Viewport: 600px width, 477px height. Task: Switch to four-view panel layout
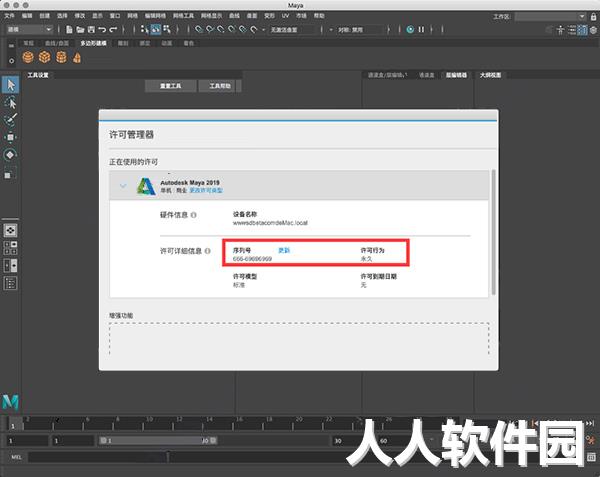[10, 248]
